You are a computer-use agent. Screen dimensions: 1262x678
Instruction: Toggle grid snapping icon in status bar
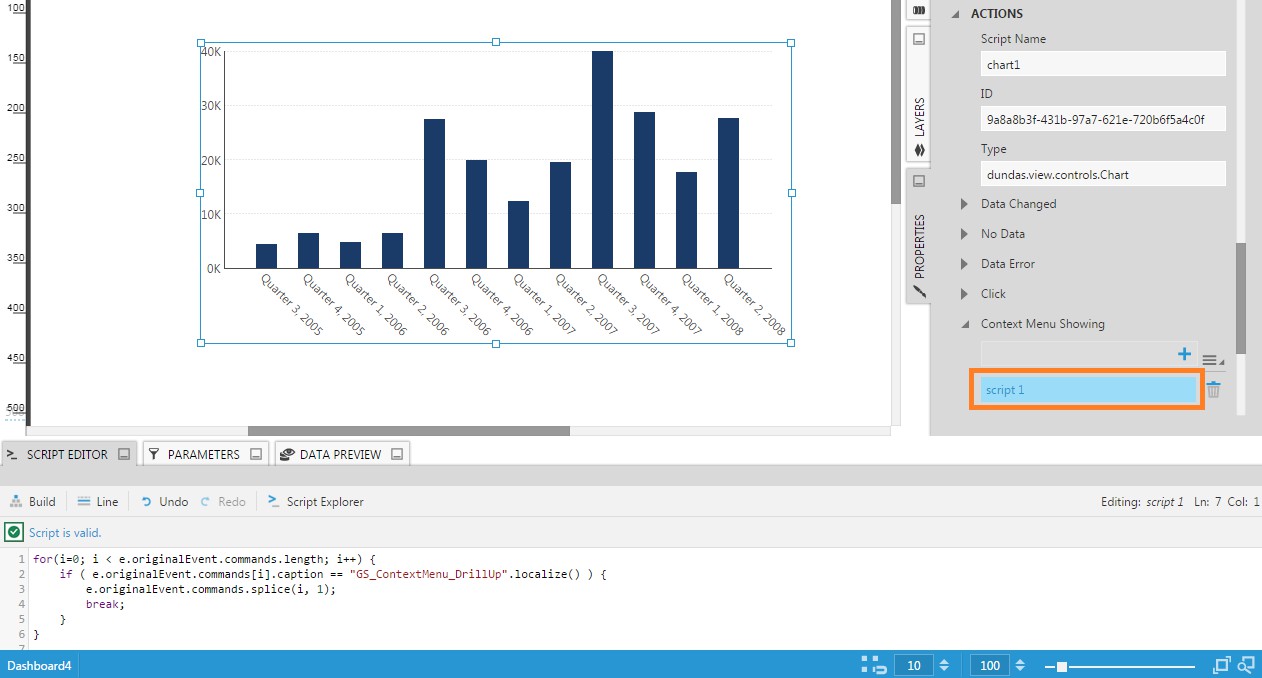point(874,665)
